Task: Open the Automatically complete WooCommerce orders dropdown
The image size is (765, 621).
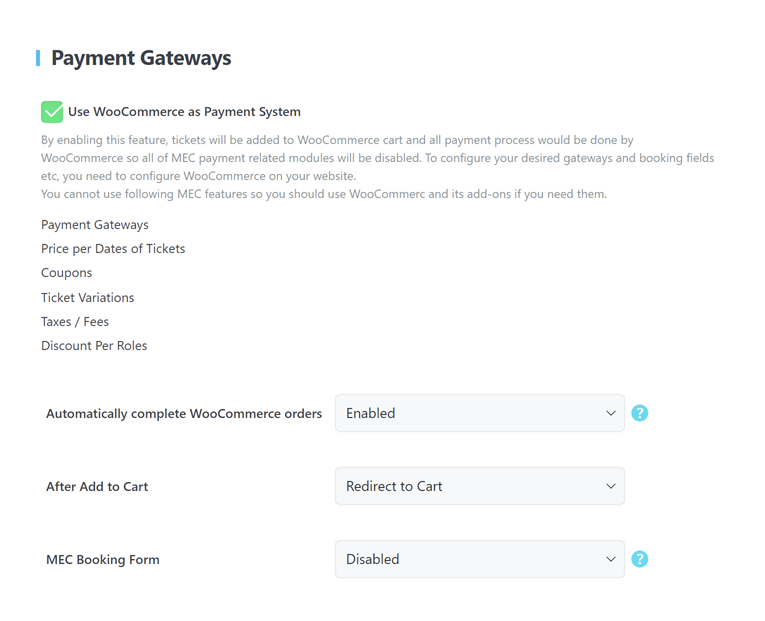Action: [x=479, y=413]
